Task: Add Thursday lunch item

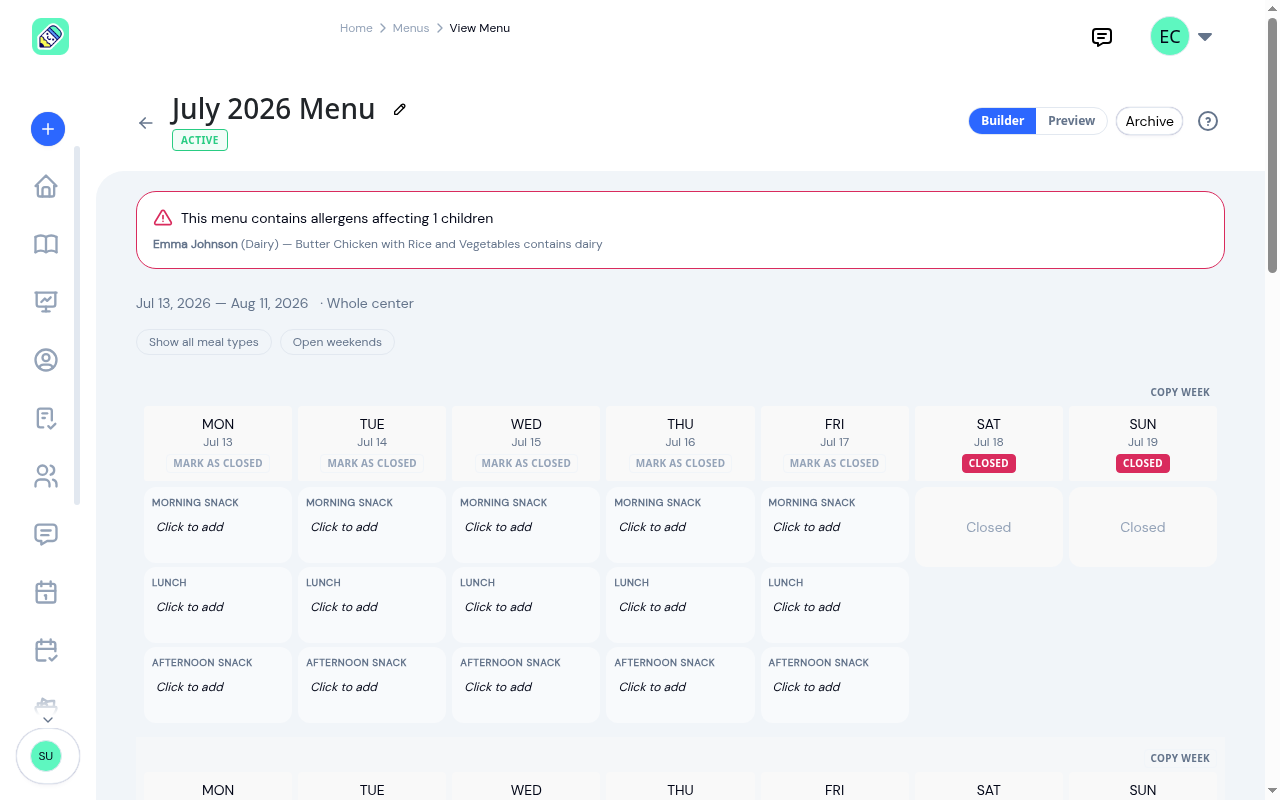Action: click(680, 605)
